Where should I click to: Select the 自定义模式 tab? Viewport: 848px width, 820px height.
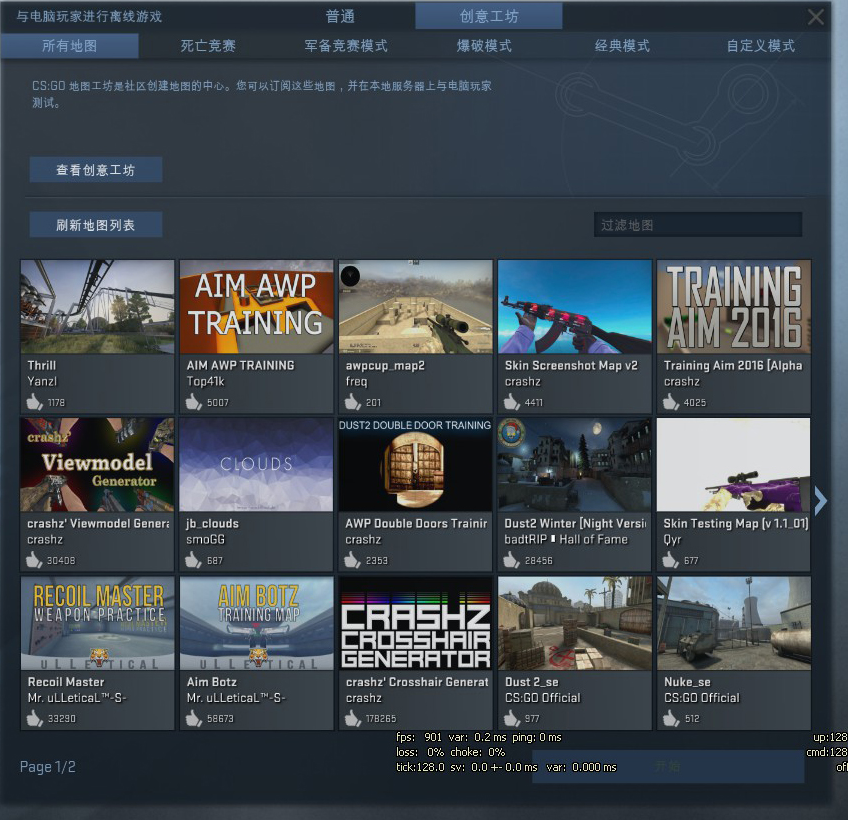(x=760, y=46)
